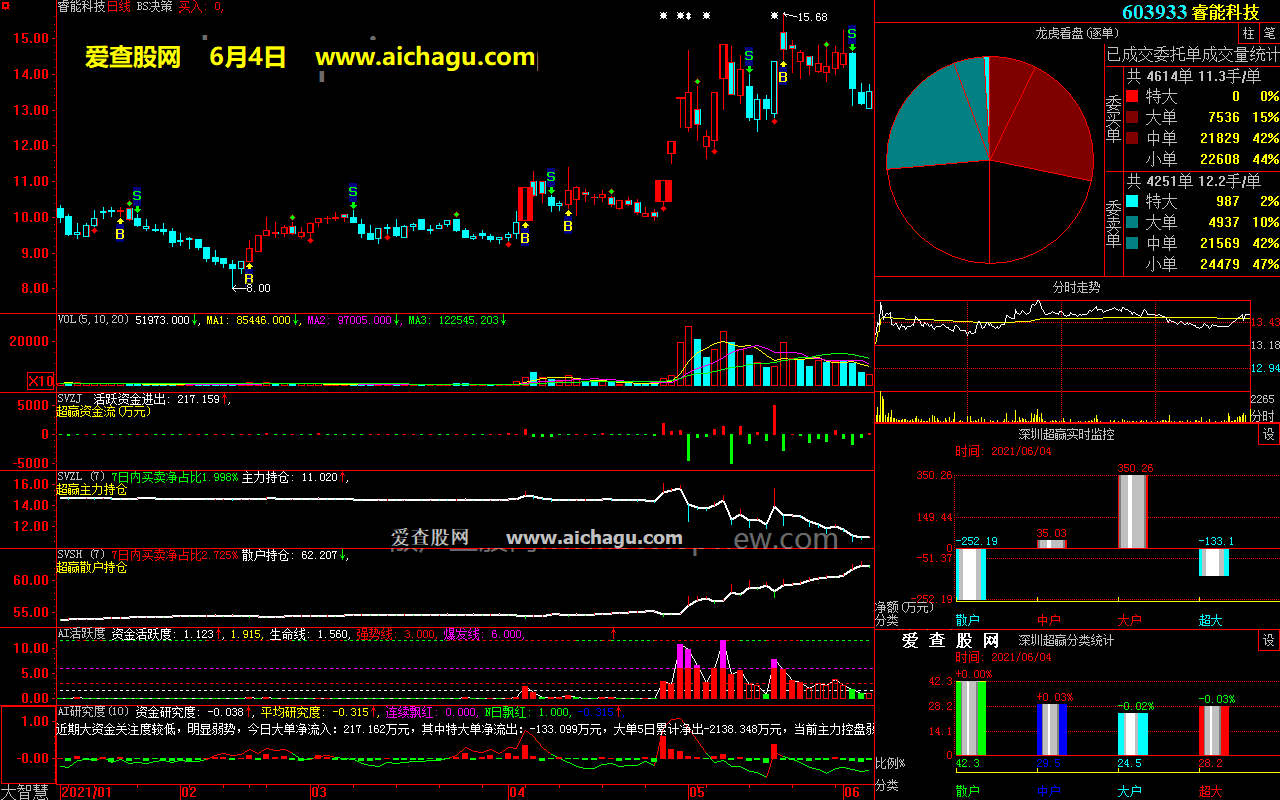Click the 大户 350.26 bar in realtime monitor

tap(1132, 511)
